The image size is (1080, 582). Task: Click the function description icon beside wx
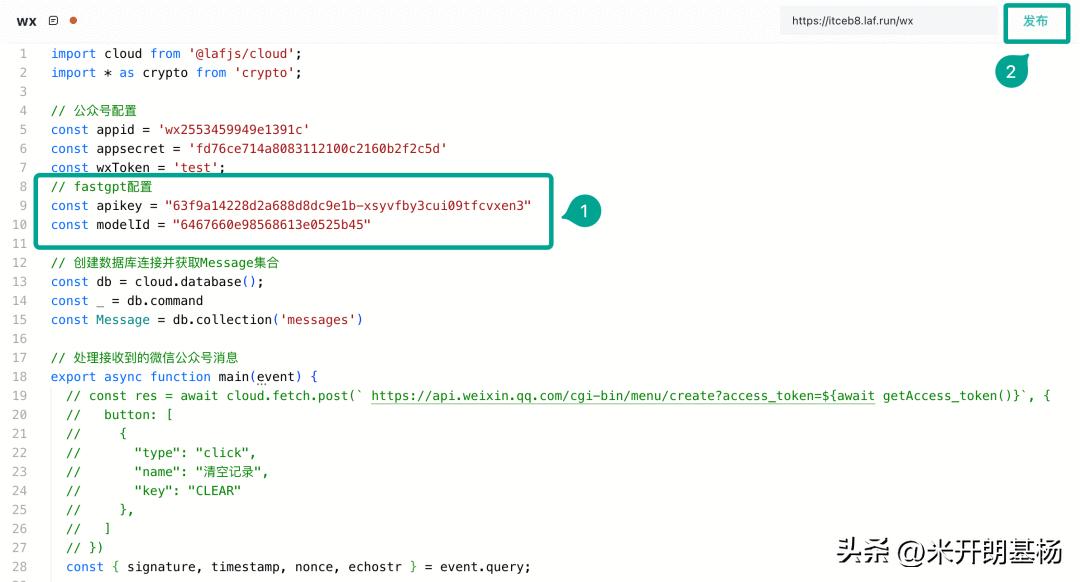pos(54,21)
